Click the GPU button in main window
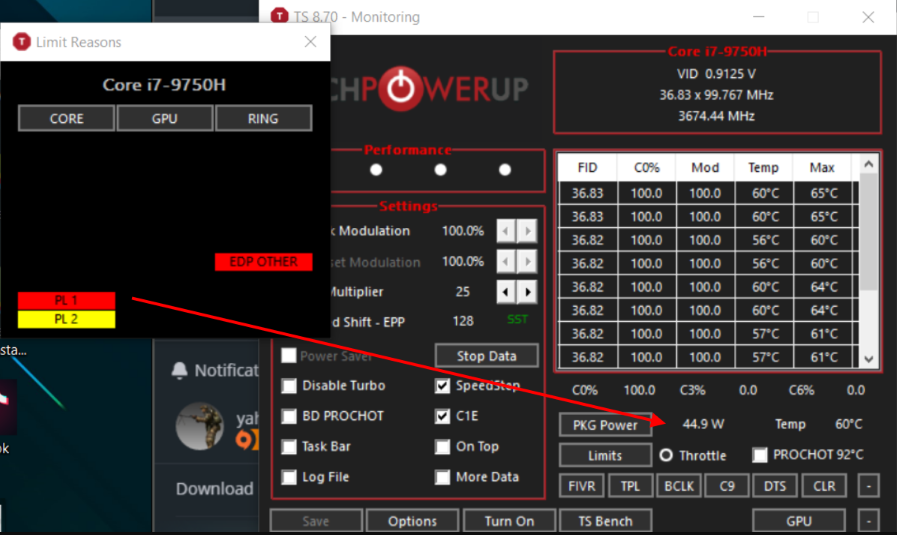 pos(799,521)
